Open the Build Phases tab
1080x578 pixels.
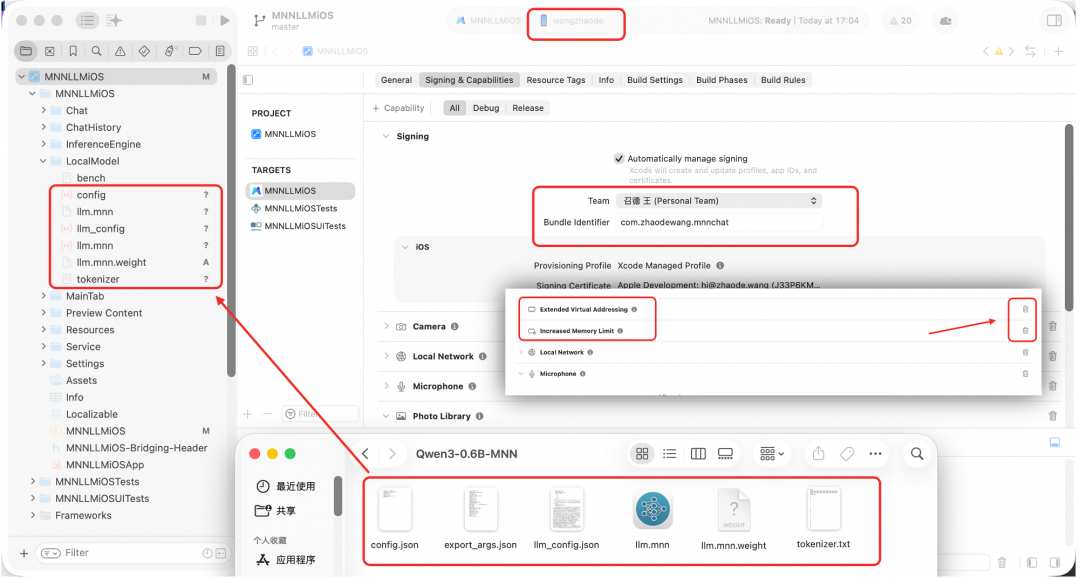pos(721,80)
